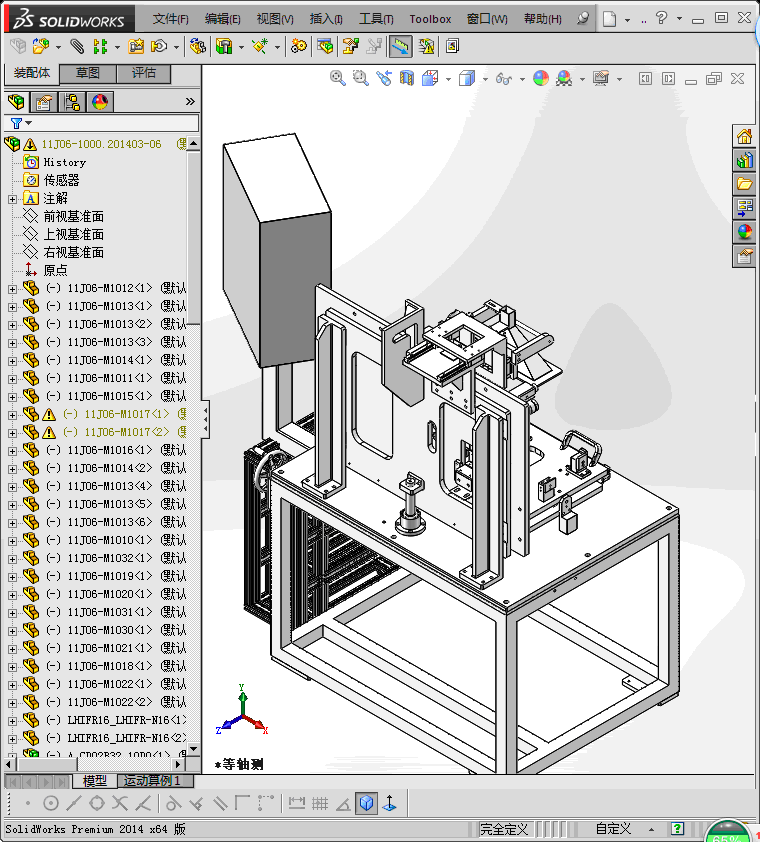The image size is (760, 842).
Task: Open the Display Style dropdown arrow
Action: click(486, 79)
